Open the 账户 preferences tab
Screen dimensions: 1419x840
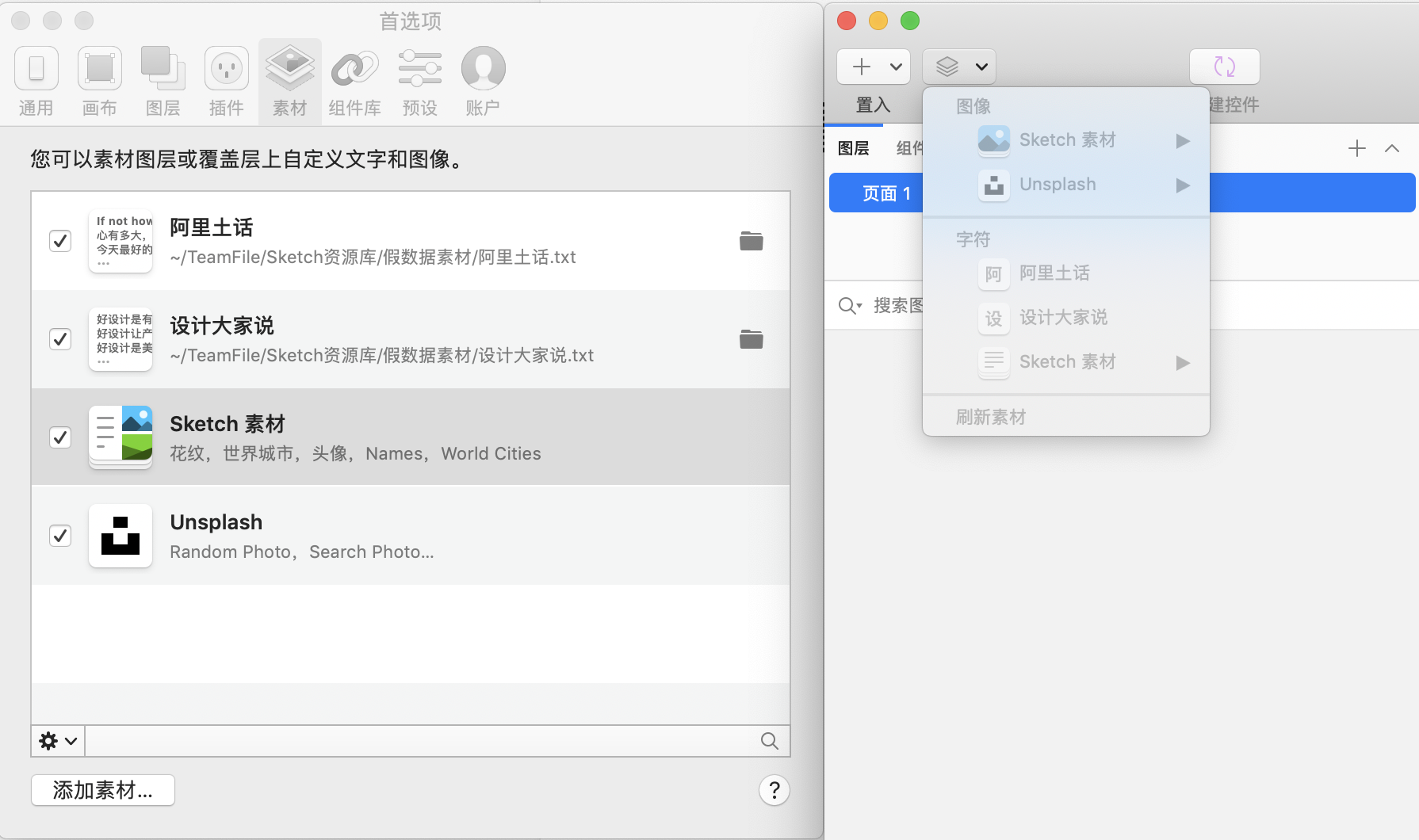point(483,82)
